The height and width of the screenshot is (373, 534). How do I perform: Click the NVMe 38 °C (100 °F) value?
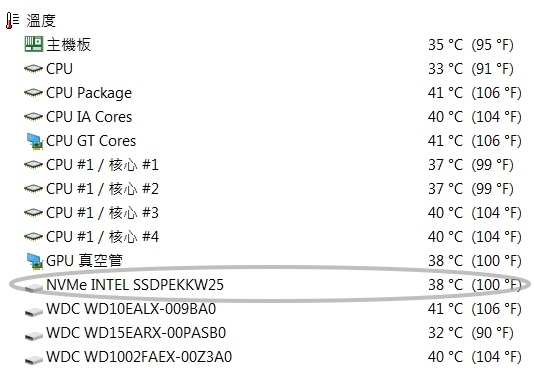pos(475,285)
